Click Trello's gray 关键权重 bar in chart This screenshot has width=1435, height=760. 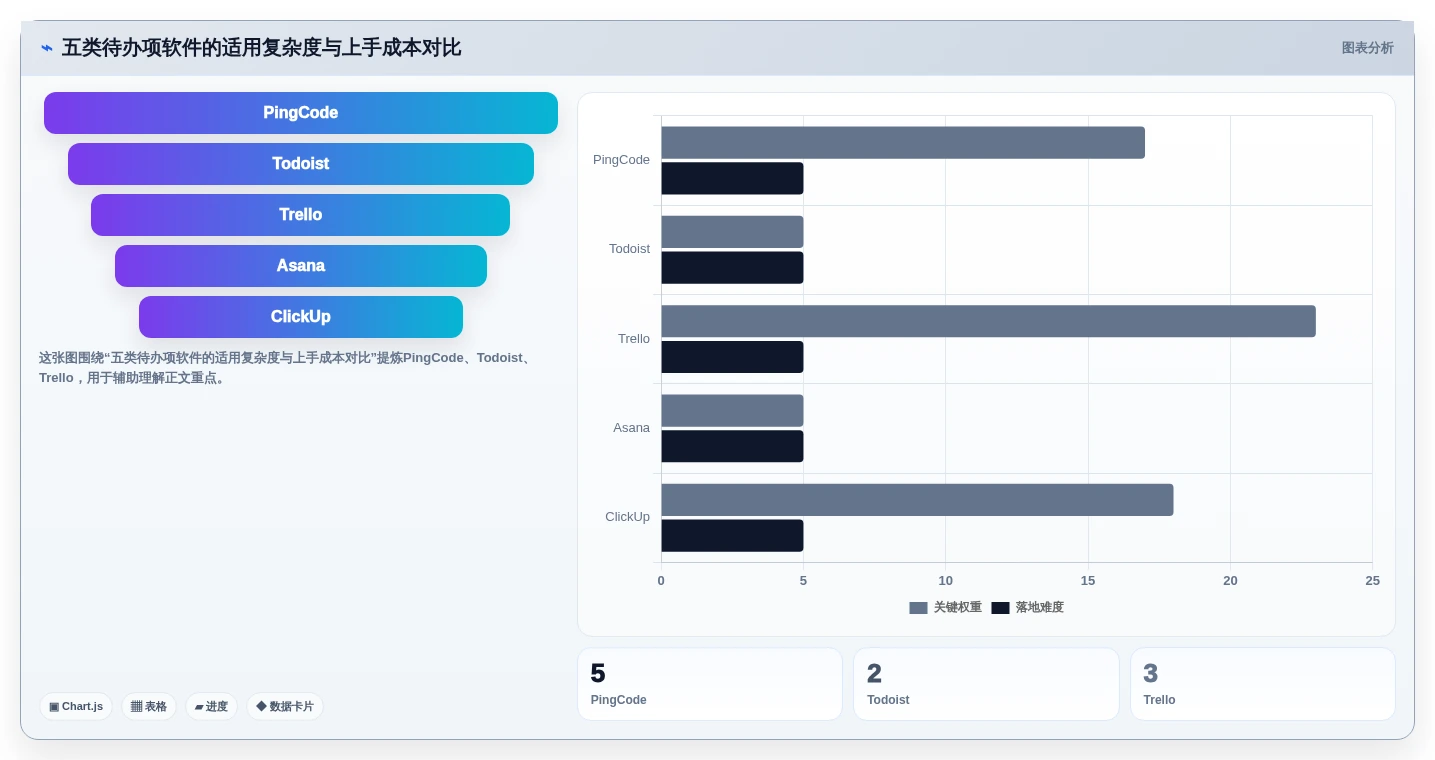pos(988,321)
